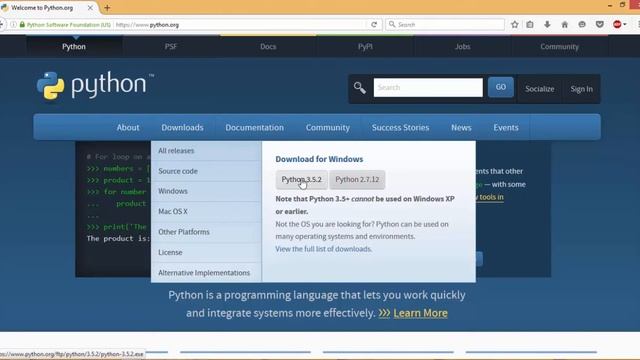The height and width of the screenshot is (360, 640).
Task: Download Python 3.5.2 for Windows
Action: [301, 180]
